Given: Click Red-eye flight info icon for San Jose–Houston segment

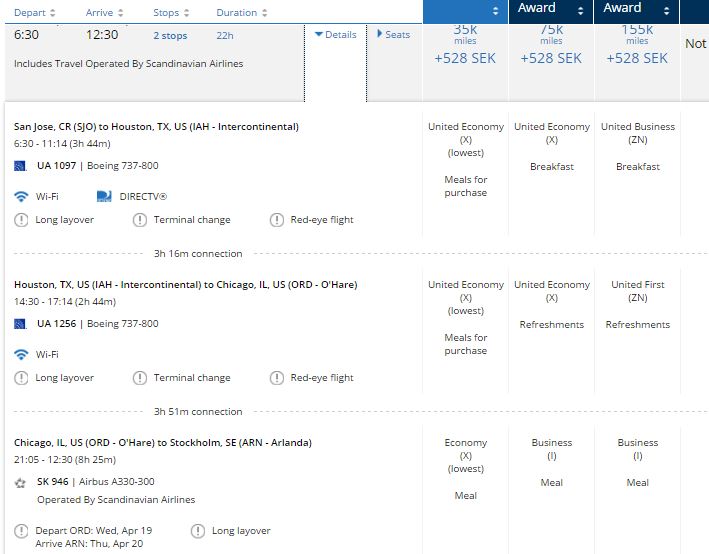Looking at the screenshot, I should [x=277, y=220].
